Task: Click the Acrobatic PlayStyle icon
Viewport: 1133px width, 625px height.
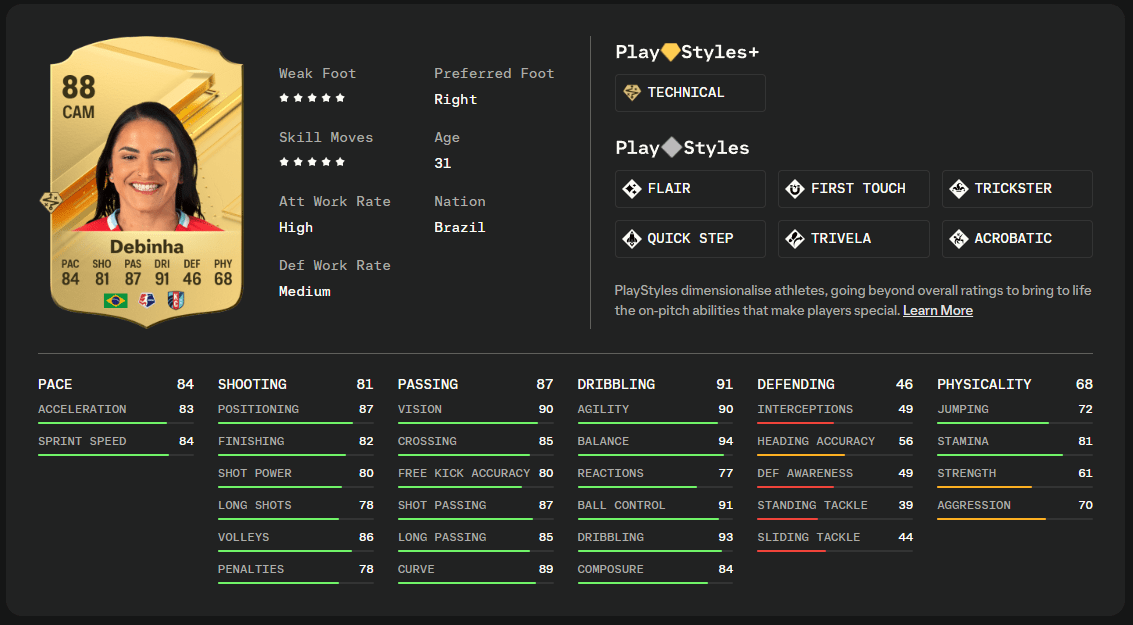Action: coord(959,238)
